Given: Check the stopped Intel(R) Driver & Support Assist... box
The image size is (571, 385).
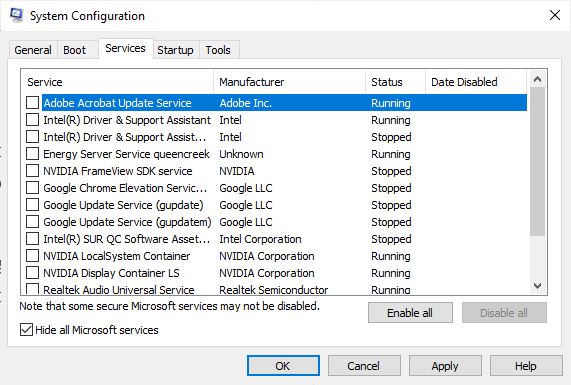Looking at the screenshot, I should pos(32,137).
